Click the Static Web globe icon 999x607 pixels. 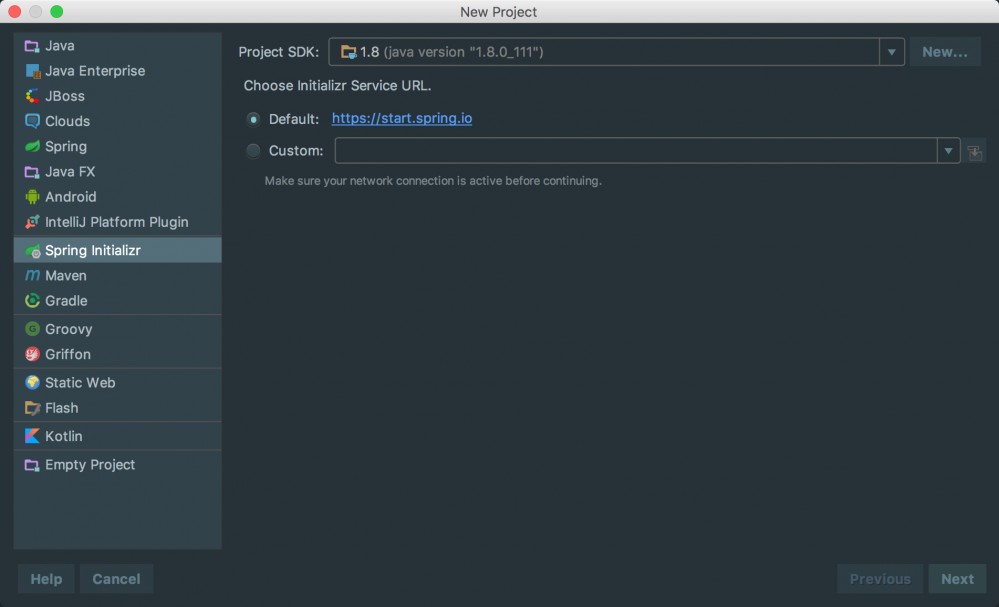(x=32, y=383)
